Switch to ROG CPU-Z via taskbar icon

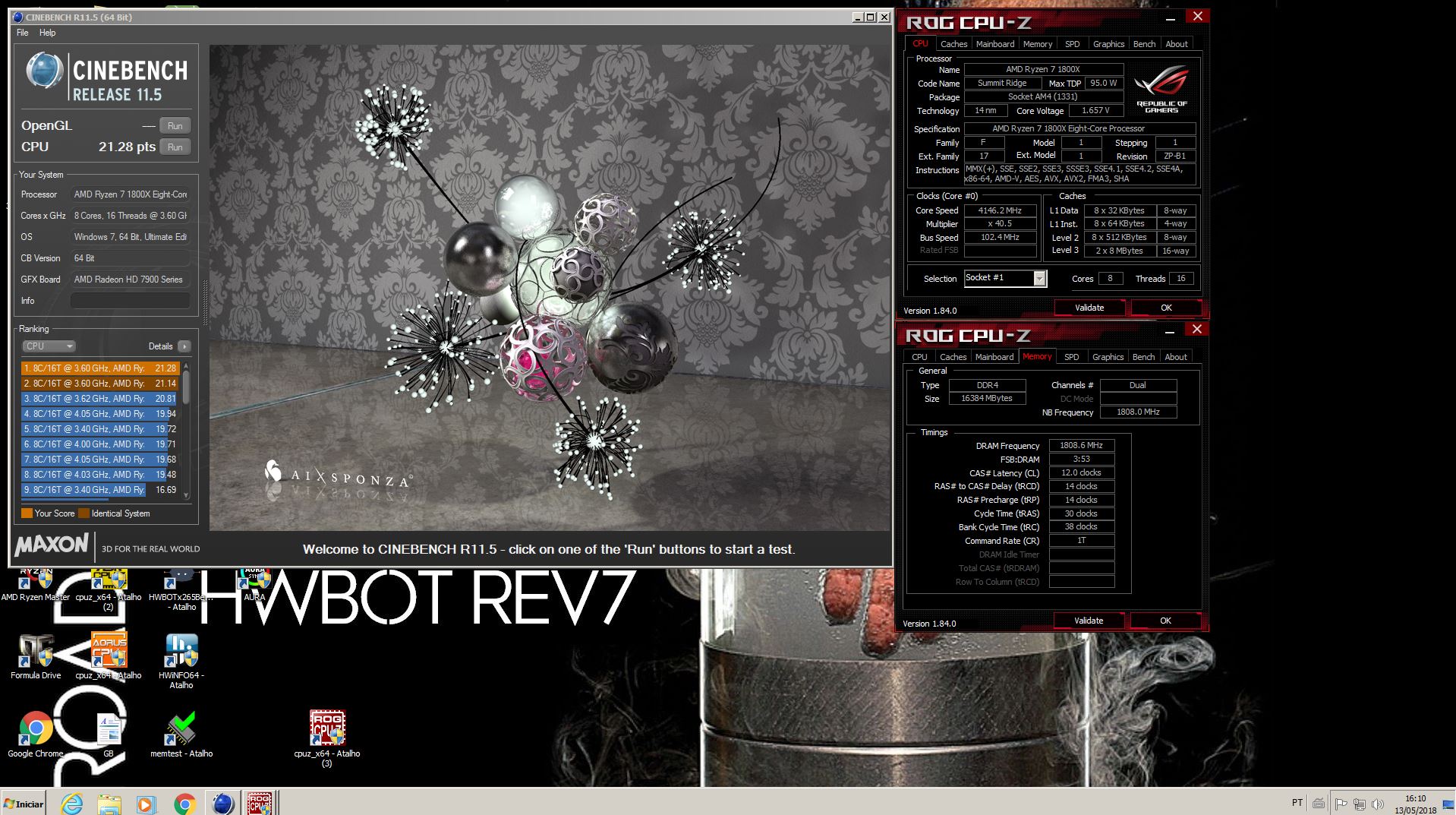(x=260, y=803)
